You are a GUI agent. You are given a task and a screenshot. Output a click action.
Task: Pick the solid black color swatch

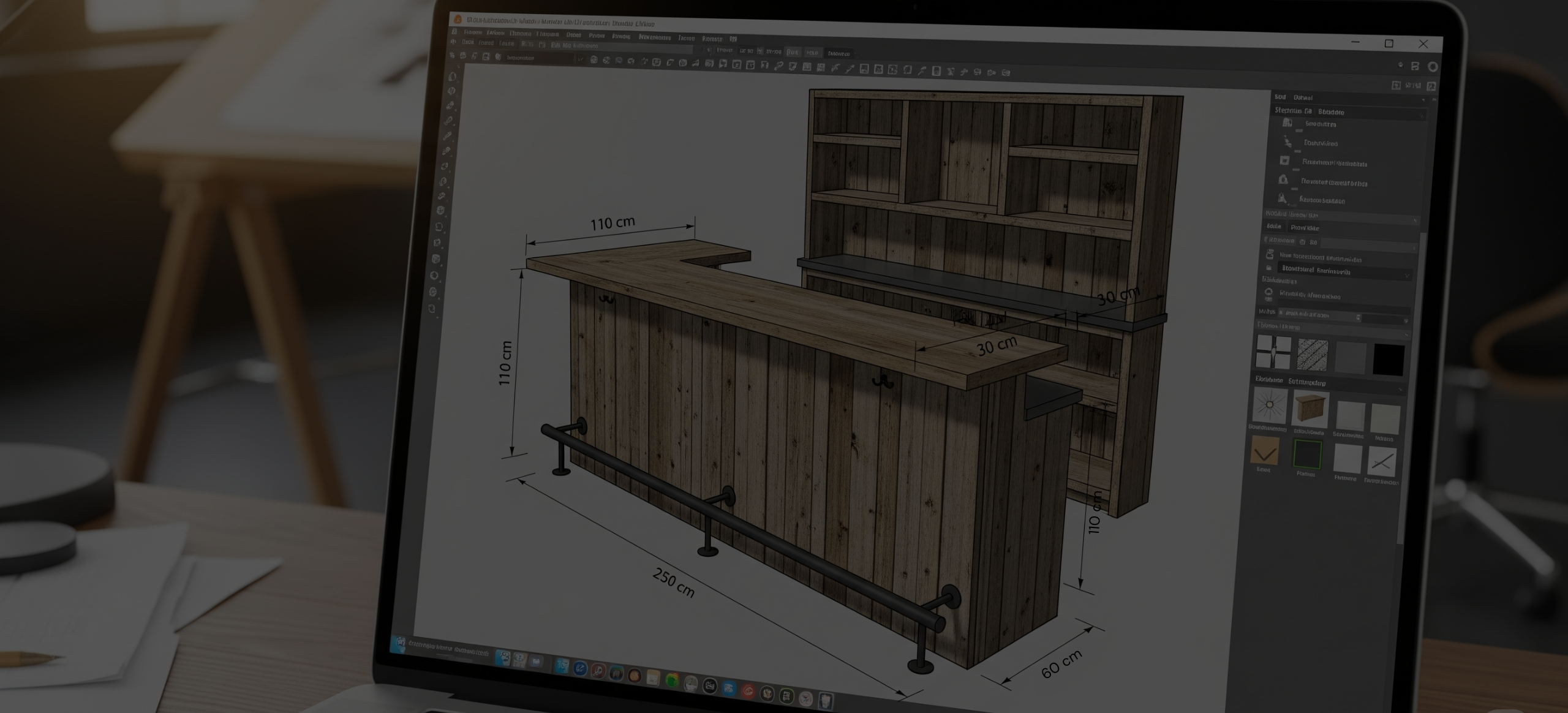pyautogui.click(x=1388, y=359)
